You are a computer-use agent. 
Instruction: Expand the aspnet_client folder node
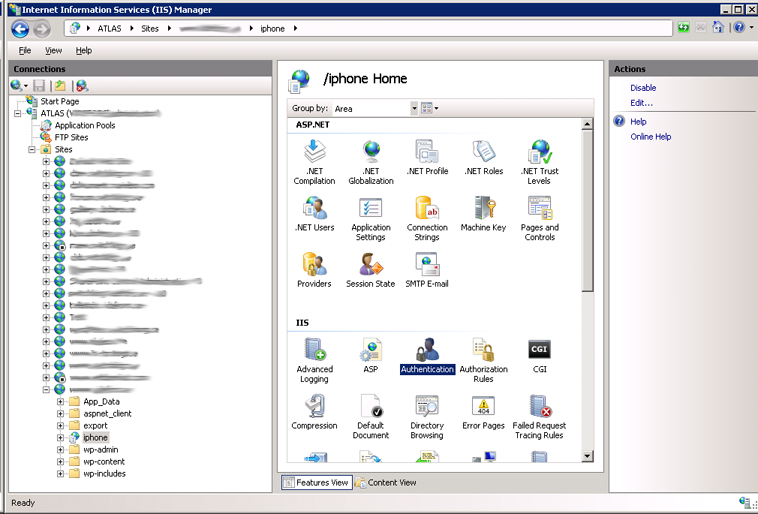click(x=60, y=413)
